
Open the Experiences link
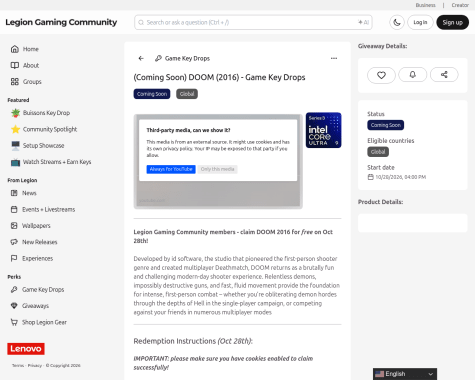(x=37, y=258)
